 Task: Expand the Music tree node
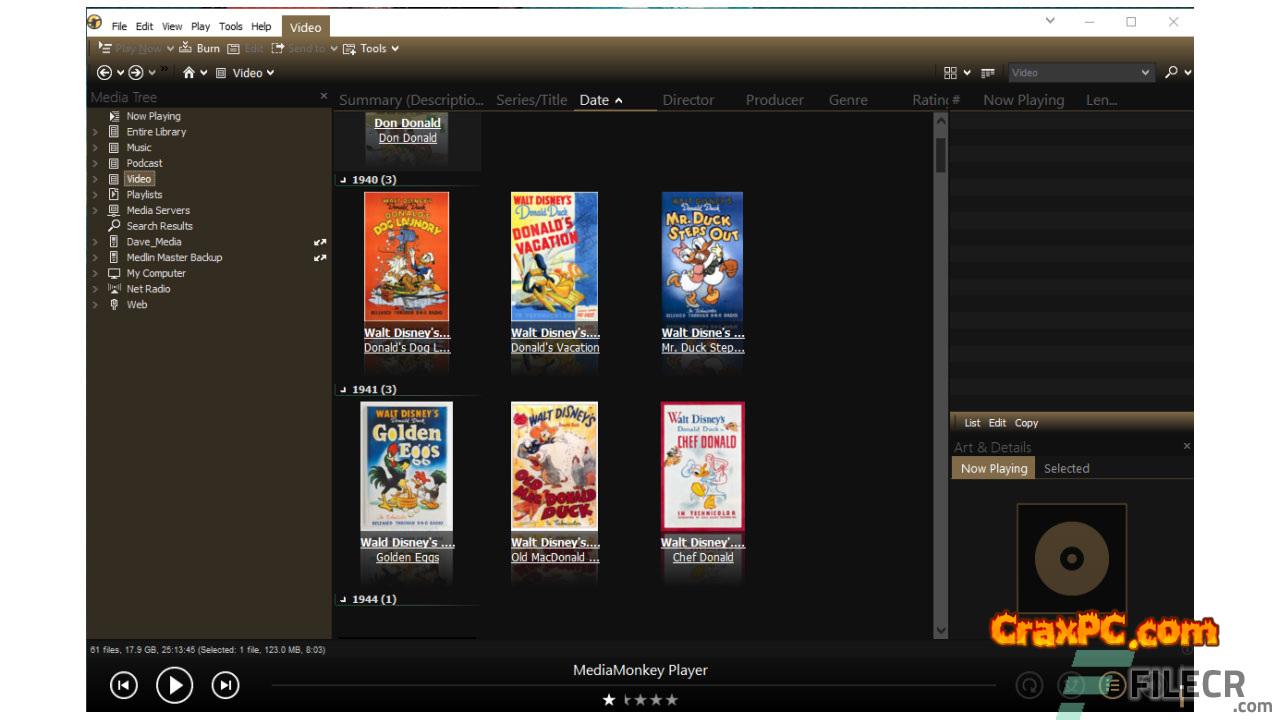[95, 148]
